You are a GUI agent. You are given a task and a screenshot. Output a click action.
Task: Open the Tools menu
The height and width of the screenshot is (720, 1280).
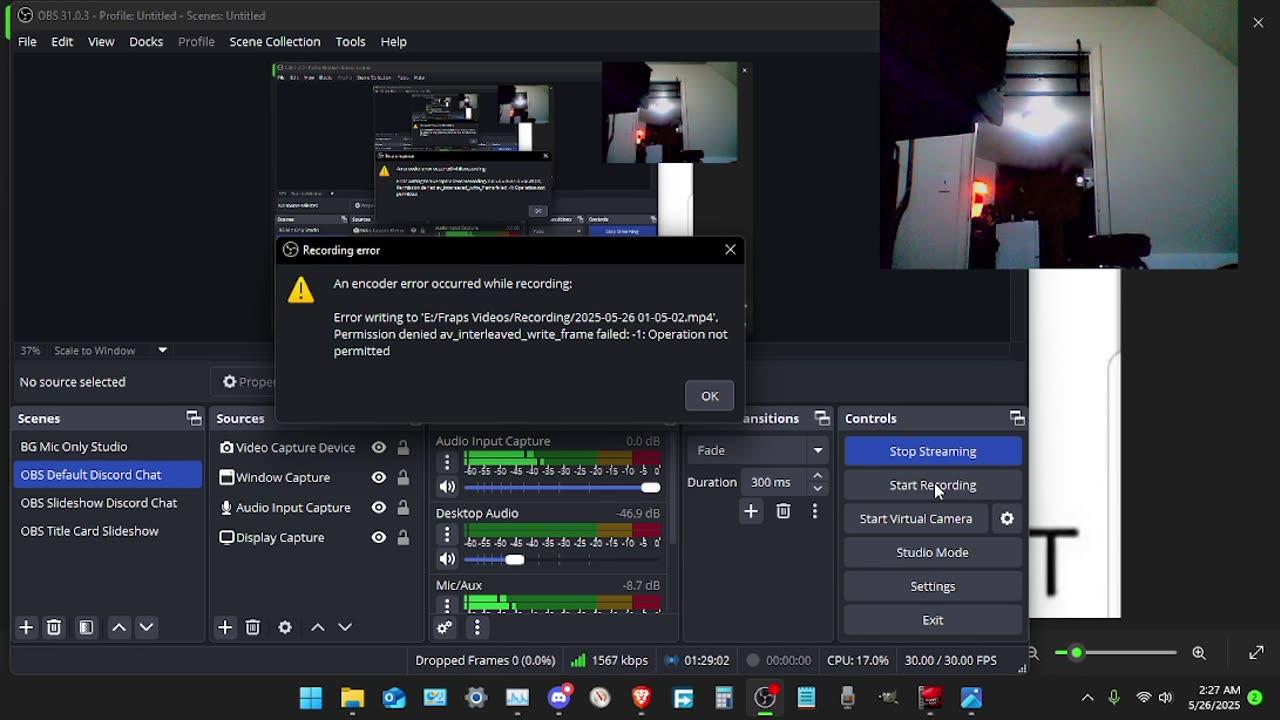(x=350, y=42)
